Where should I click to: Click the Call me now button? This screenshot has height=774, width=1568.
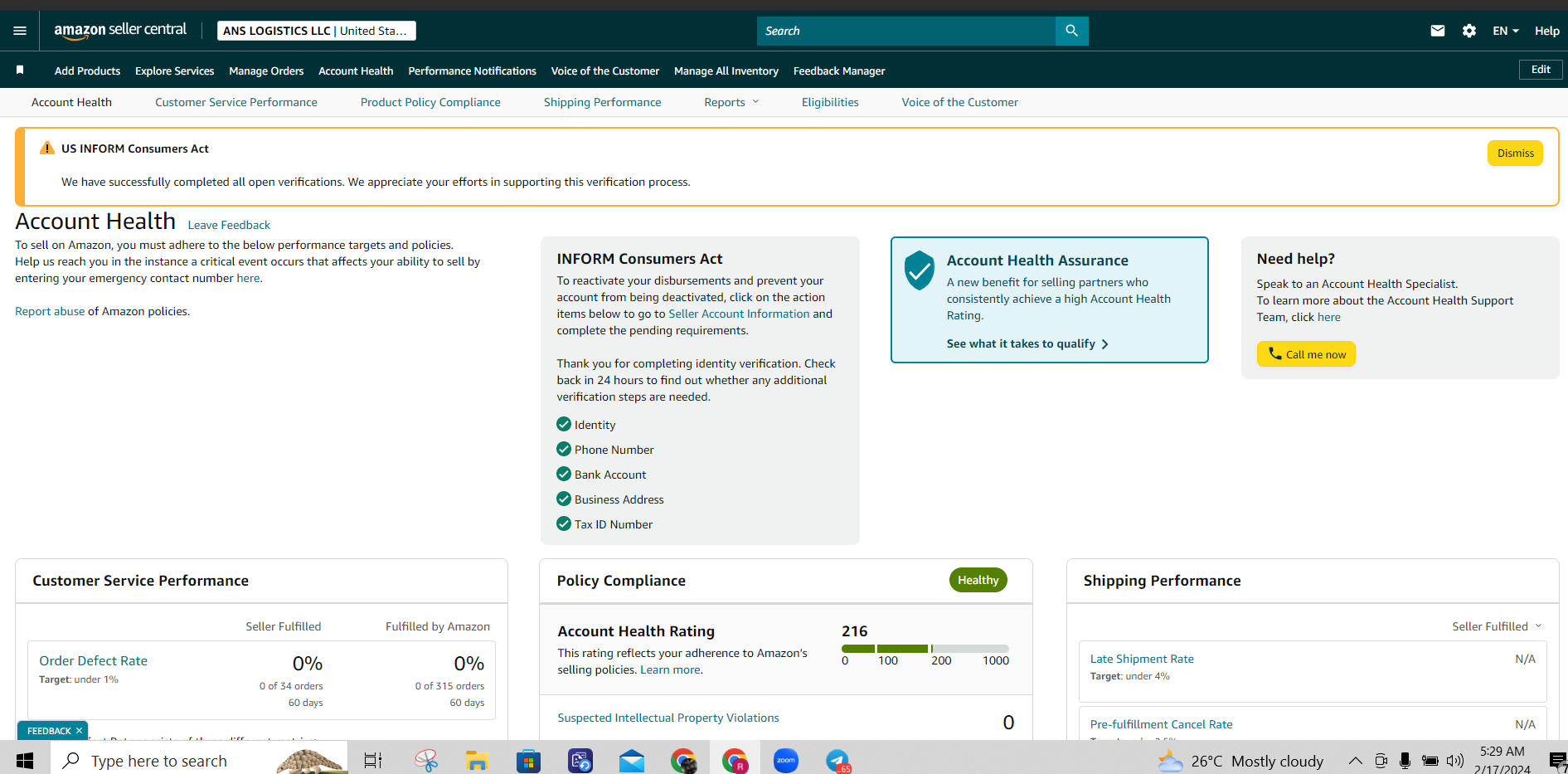1306,354
